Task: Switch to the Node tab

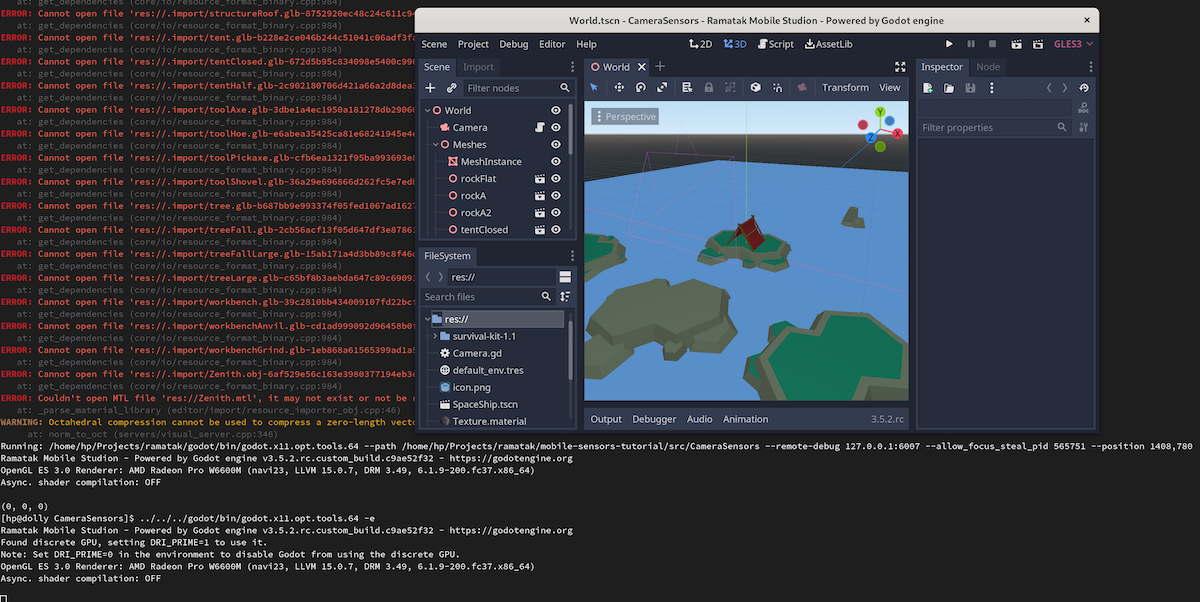Action: [x=987, y=67]
